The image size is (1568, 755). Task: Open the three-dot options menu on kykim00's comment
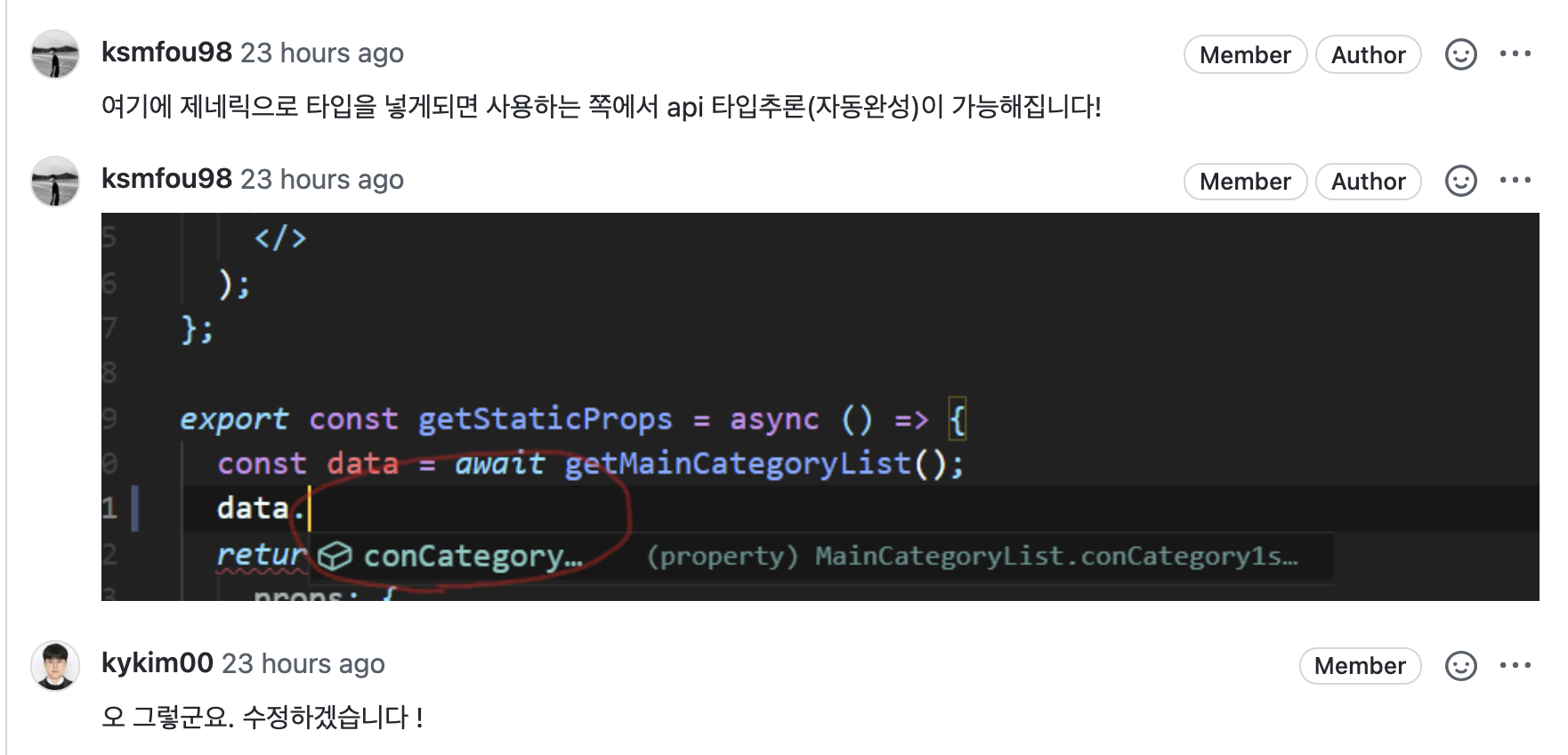[x=1515, y=665]
